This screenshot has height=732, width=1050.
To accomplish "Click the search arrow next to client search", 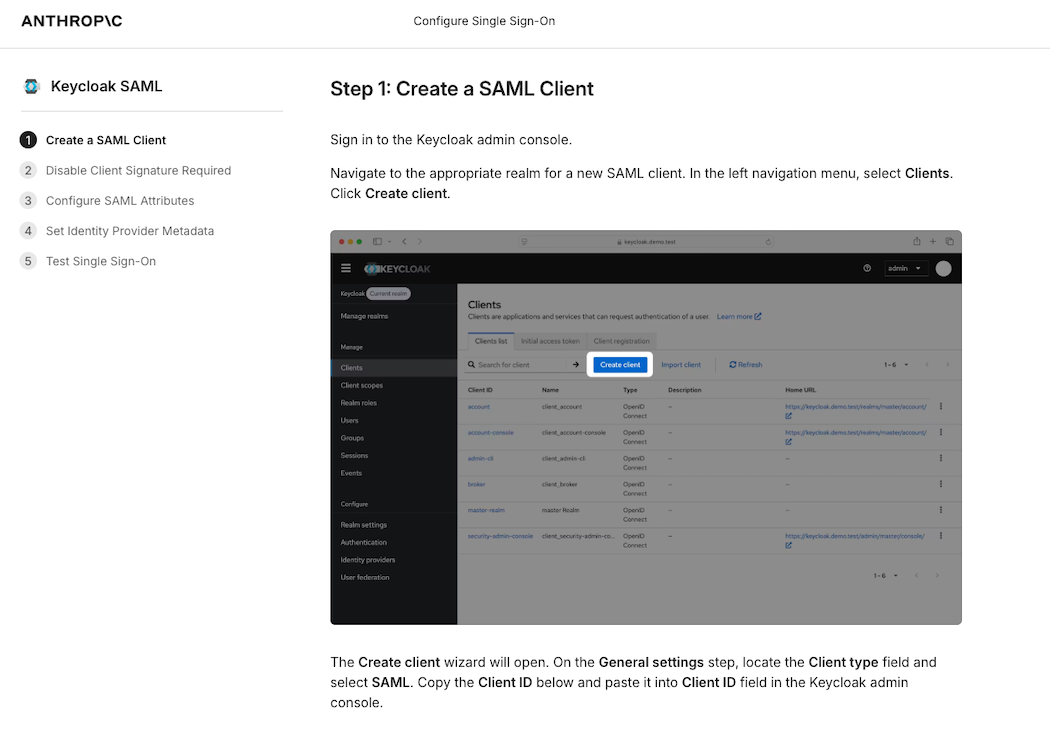I will (x=575, y=365).
